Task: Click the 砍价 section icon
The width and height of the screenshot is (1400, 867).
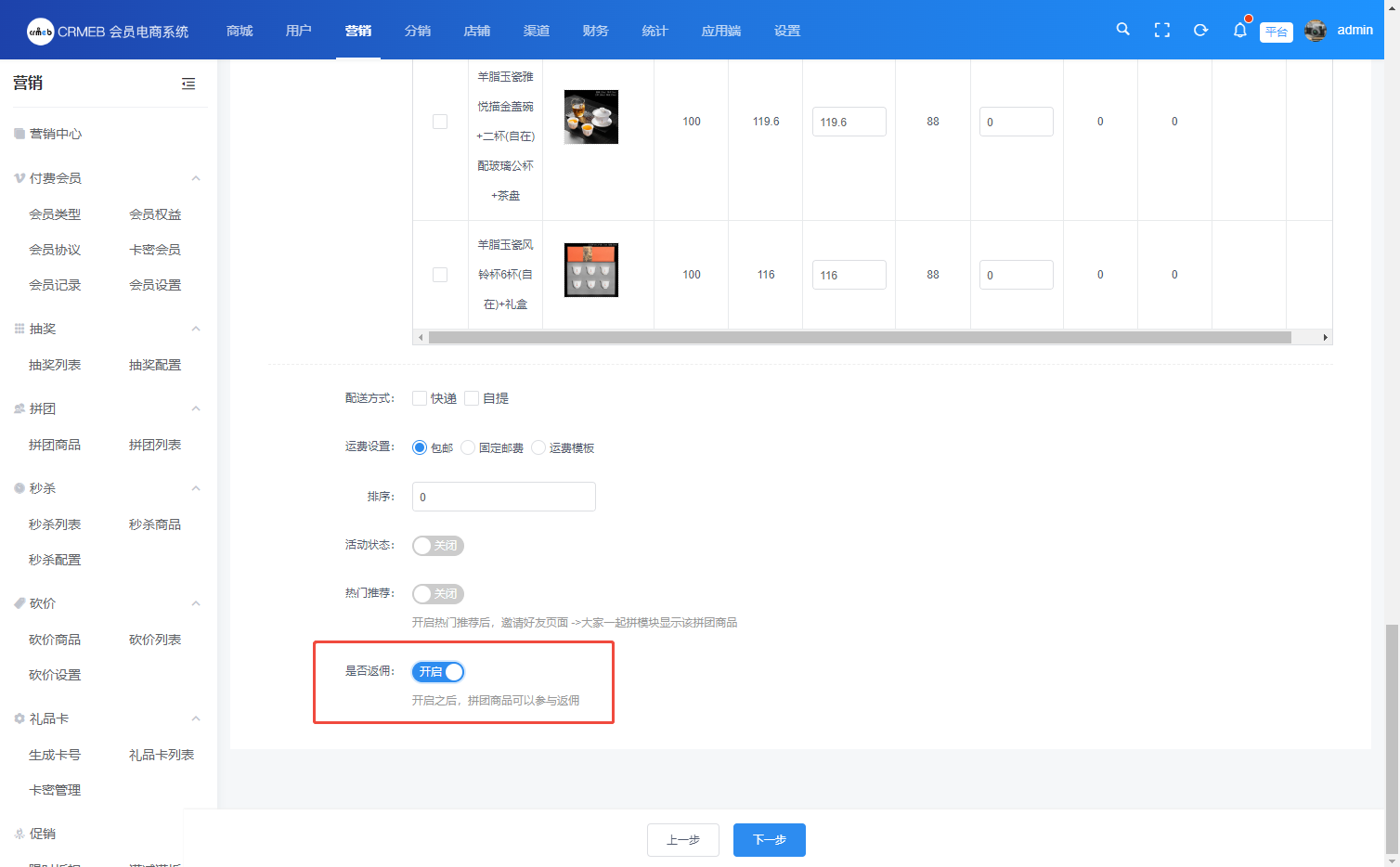Action: 19,603
